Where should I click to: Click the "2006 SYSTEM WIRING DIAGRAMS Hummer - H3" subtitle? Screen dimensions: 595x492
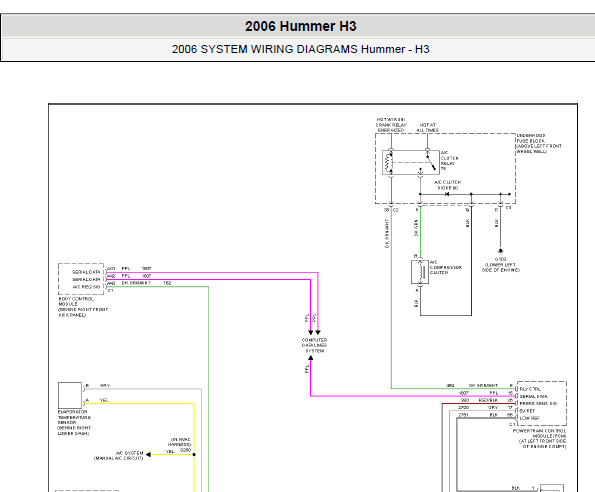[300, 49]
